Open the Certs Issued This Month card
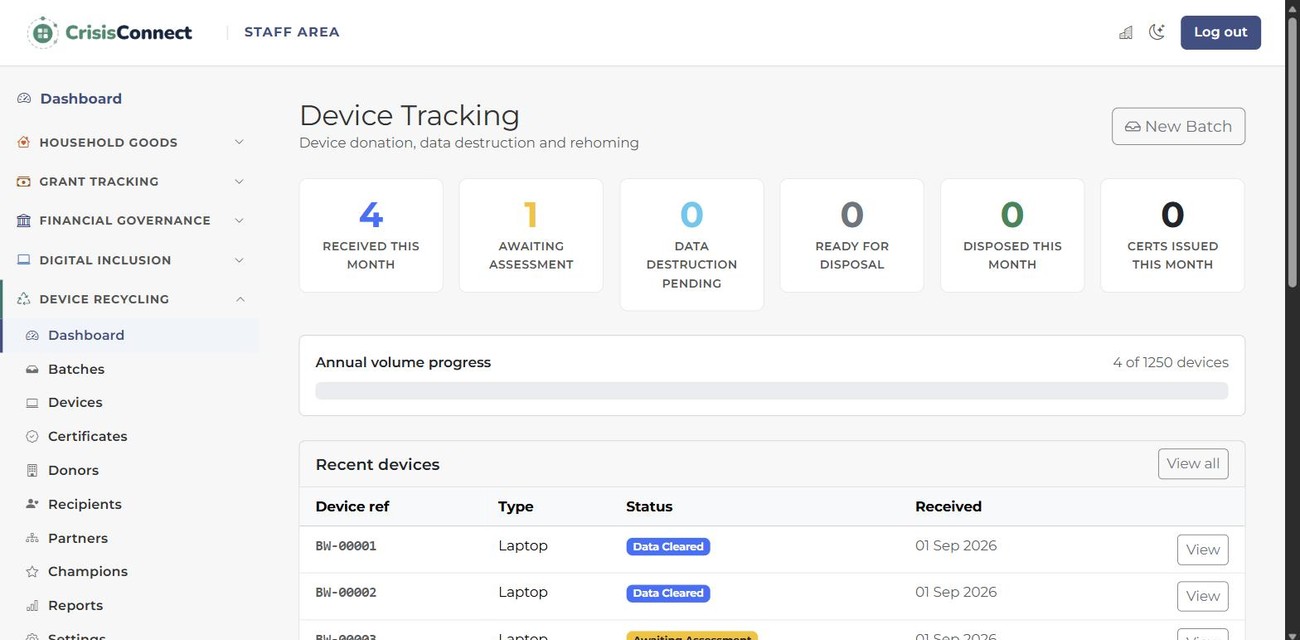This screenshot has height=640, width=1300. pos(1173,235)
